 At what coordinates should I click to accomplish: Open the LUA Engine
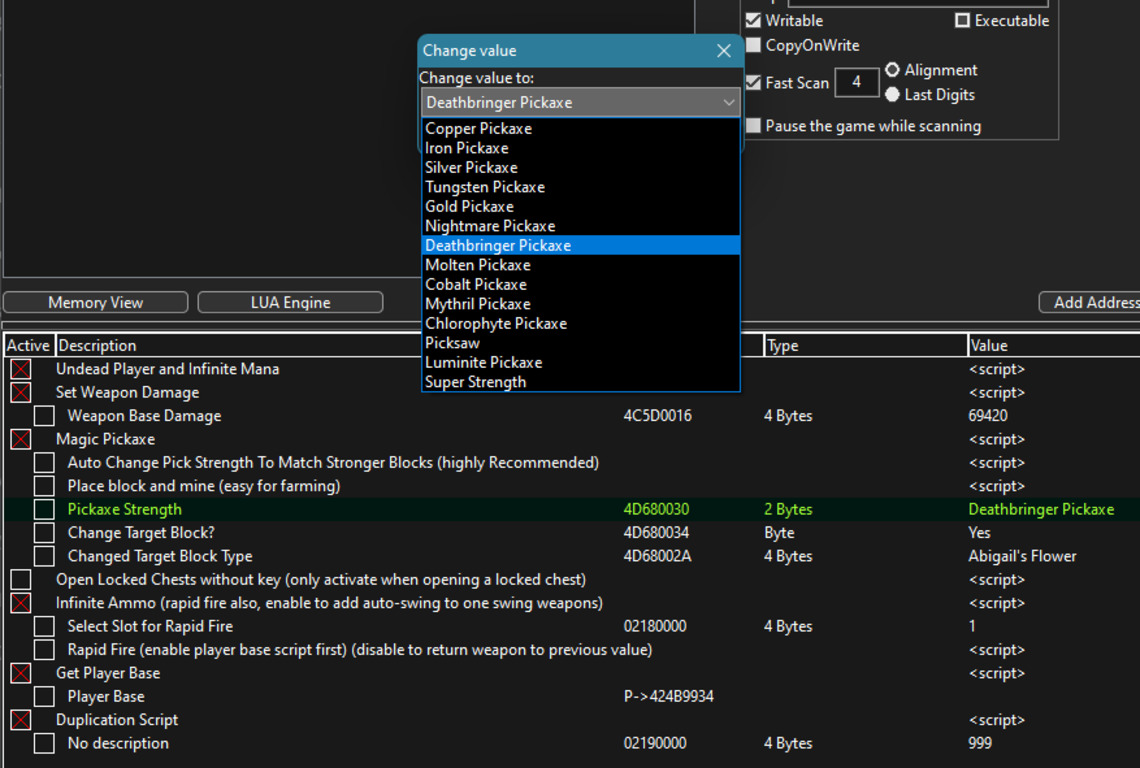pyautogui.click(x=290, y=302)
